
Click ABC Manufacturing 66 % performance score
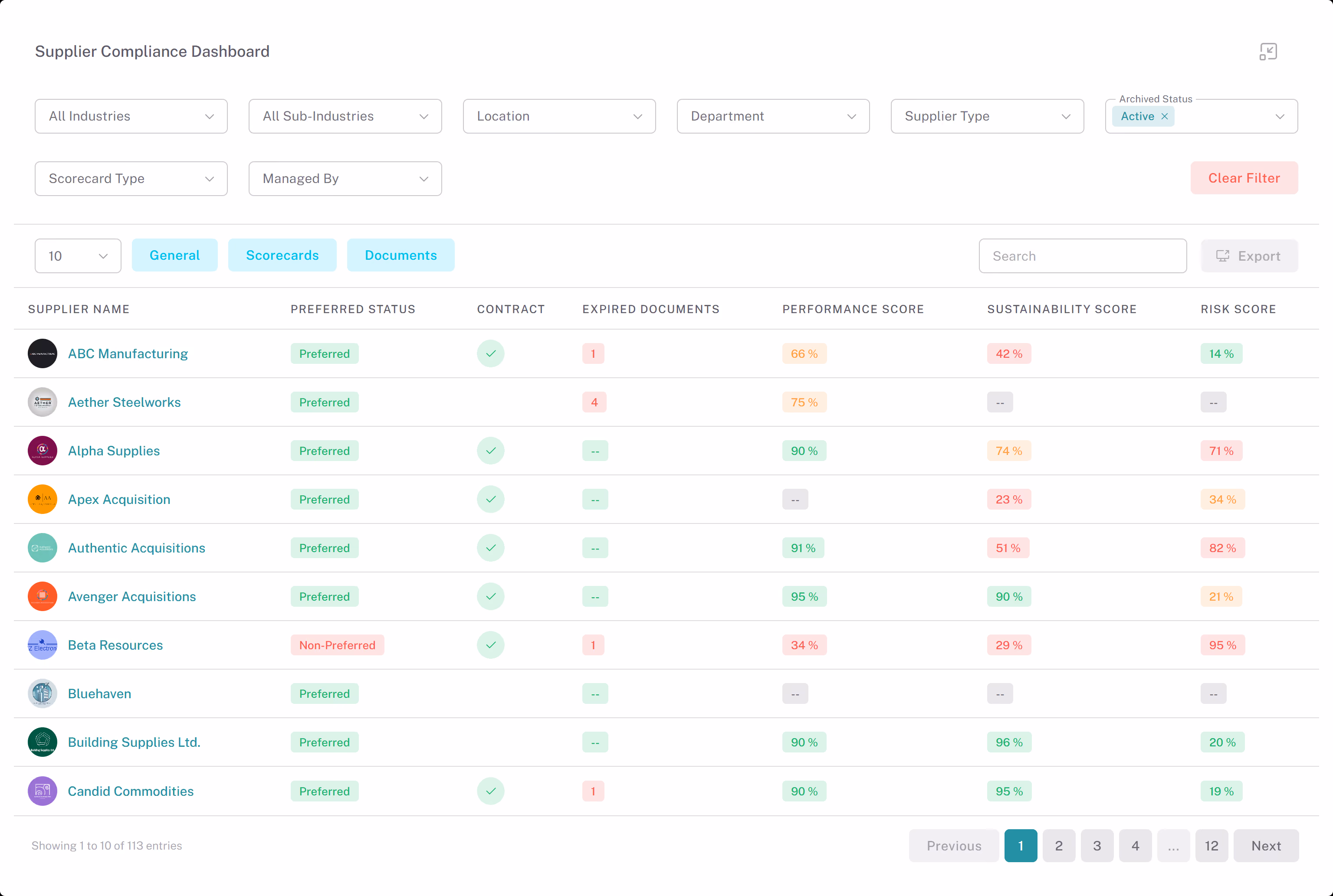(804, 354)
